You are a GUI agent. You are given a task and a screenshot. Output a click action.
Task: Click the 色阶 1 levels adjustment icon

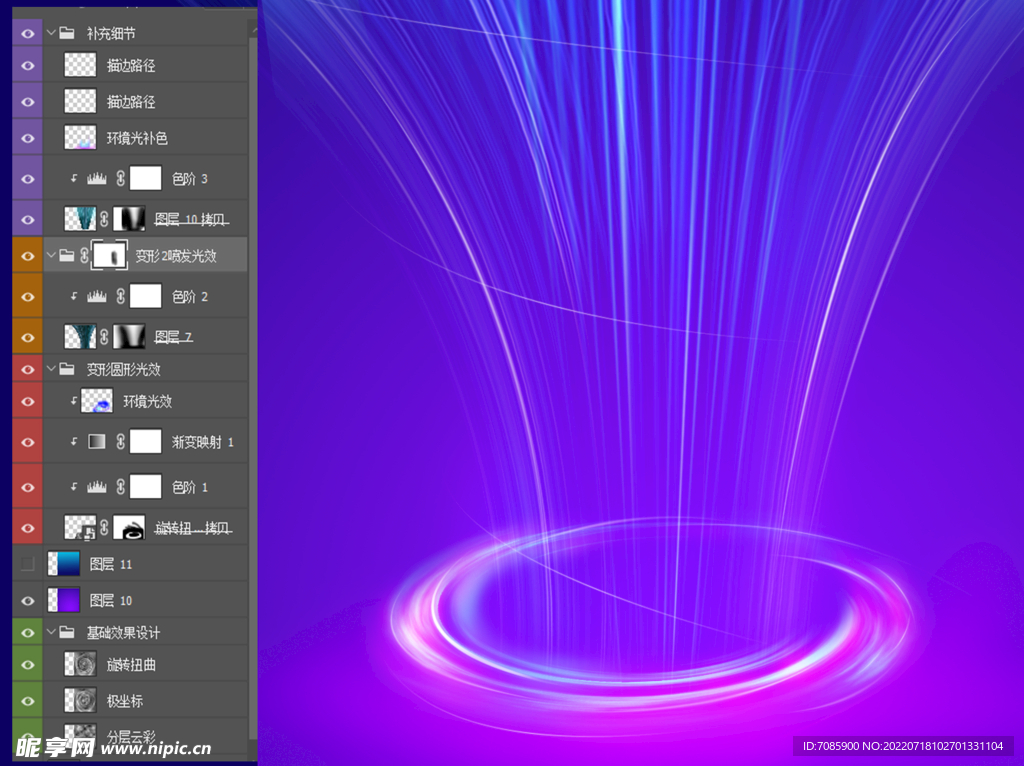(97, 487)
